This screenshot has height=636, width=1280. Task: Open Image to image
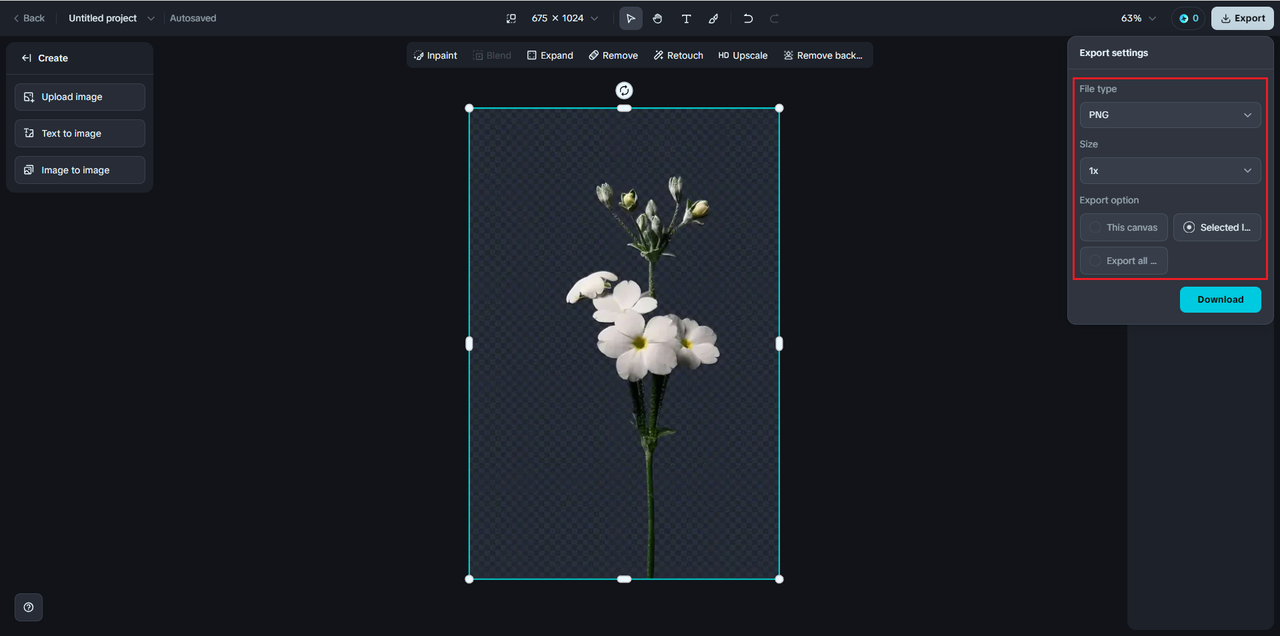click(80, 170)
